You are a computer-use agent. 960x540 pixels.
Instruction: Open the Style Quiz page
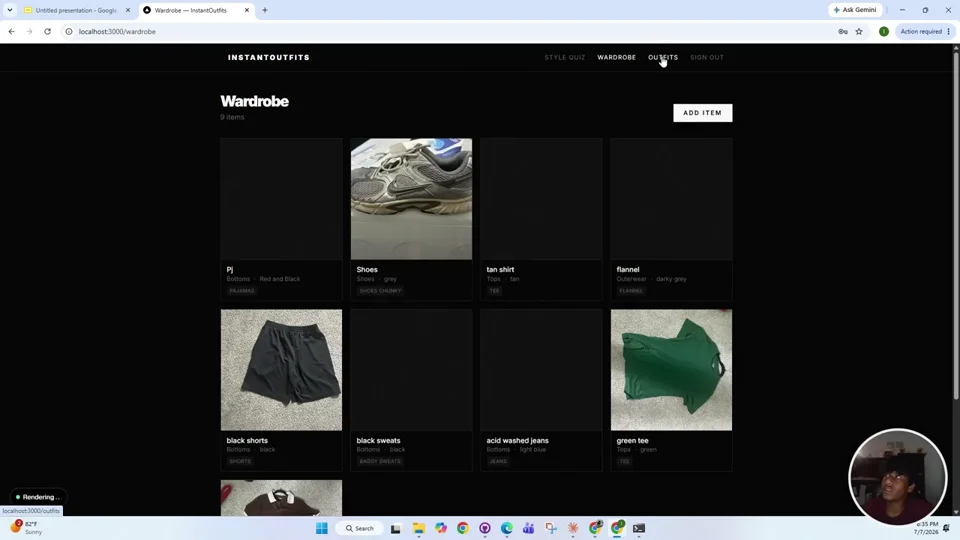pyautogui.click(x=564, y=58)
